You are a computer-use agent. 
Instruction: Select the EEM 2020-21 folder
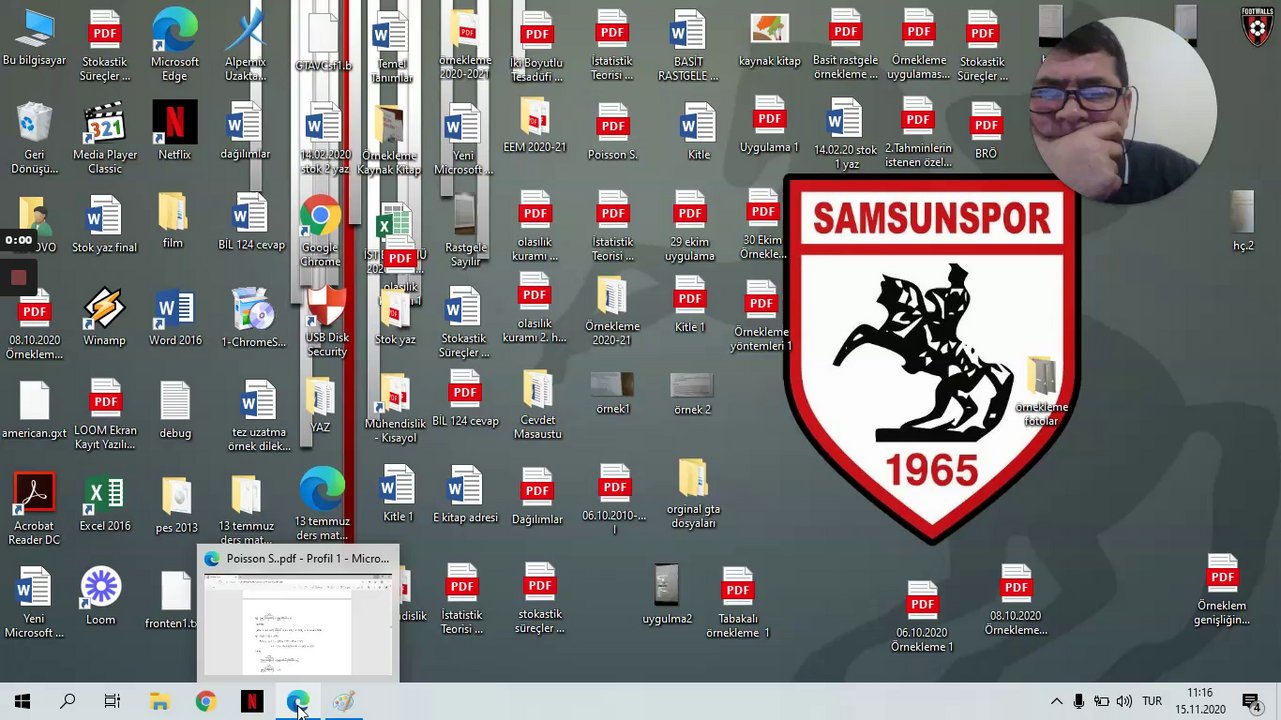coord(535,125)
